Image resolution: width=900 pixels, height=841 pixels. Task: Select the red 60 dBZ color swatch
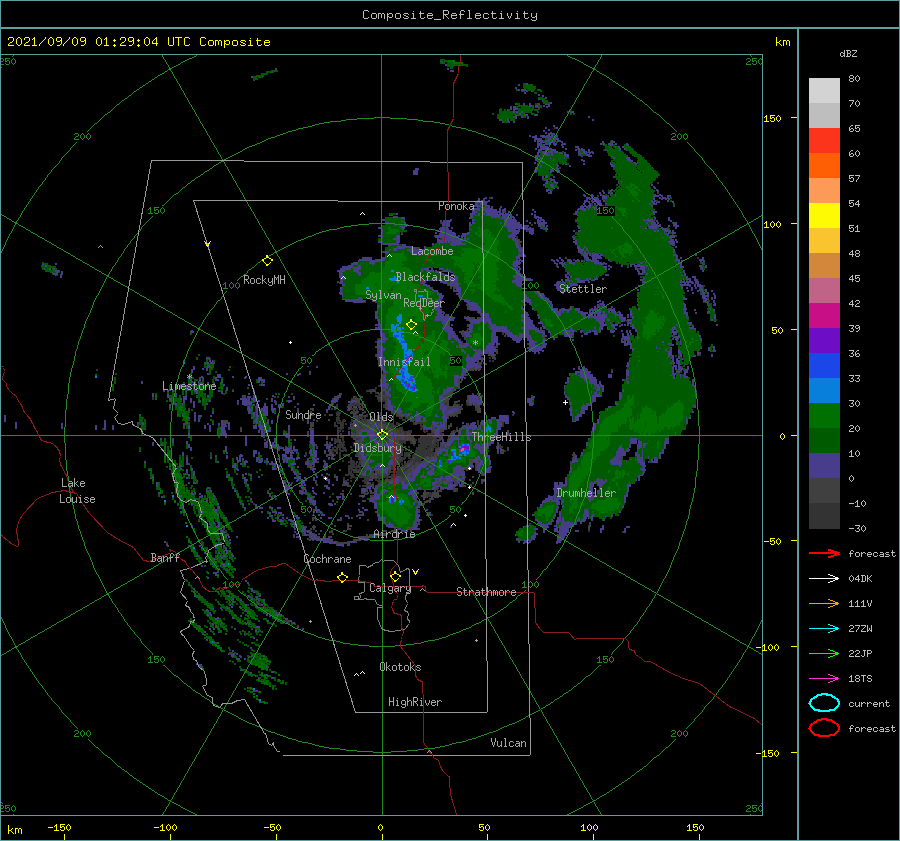click(824, 141)
